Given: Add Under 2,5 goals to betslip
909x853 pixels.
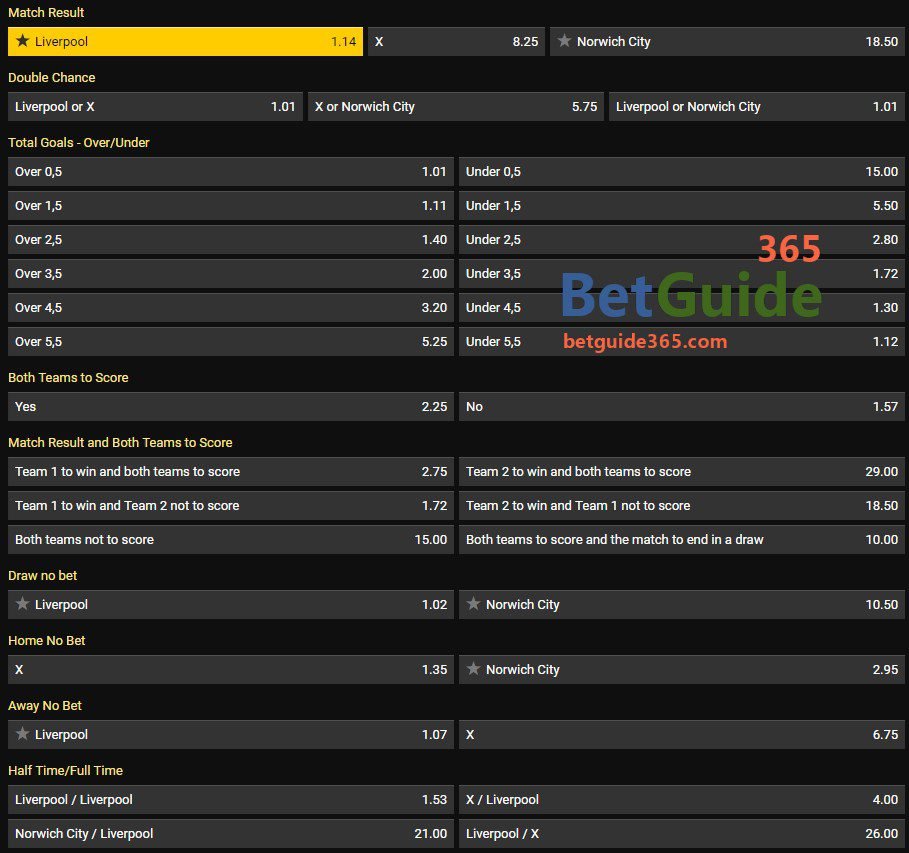Looking at the screenshot, I should point(682,239).
